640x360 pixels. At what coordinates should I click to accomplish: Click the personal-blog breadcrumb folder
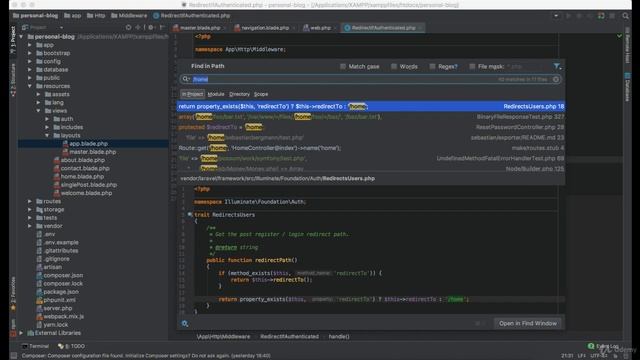[35, 16]
